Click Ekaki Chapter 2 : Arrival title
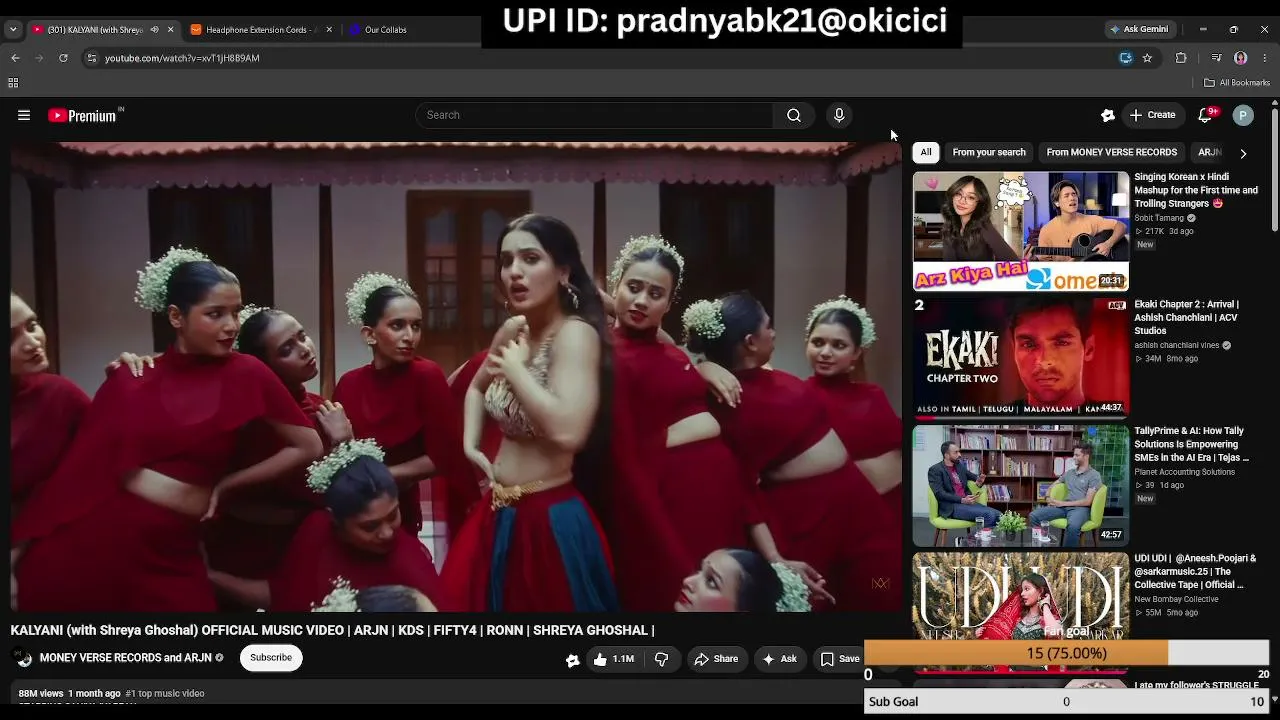The height and width of the screenshot is (720, 1280). (x=1187, y=317)
